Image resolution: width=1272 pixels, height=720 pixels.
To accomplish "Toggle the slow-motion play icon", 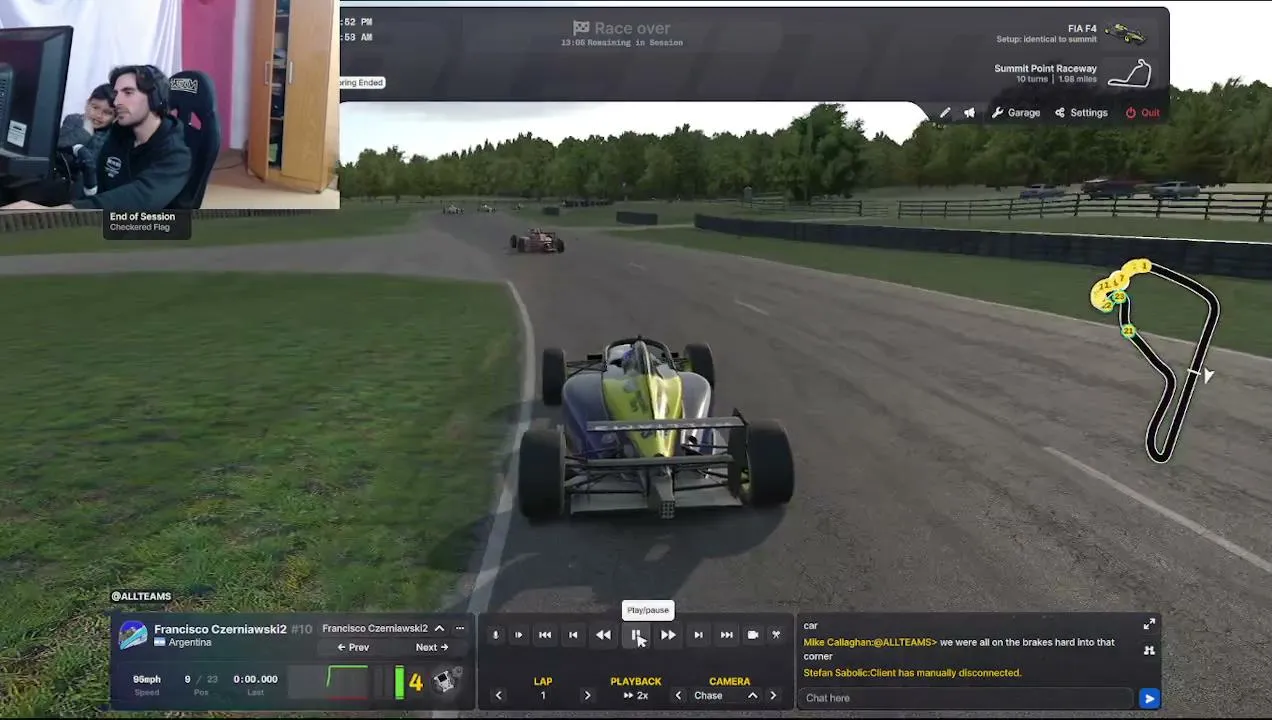I will click(518, 635).
